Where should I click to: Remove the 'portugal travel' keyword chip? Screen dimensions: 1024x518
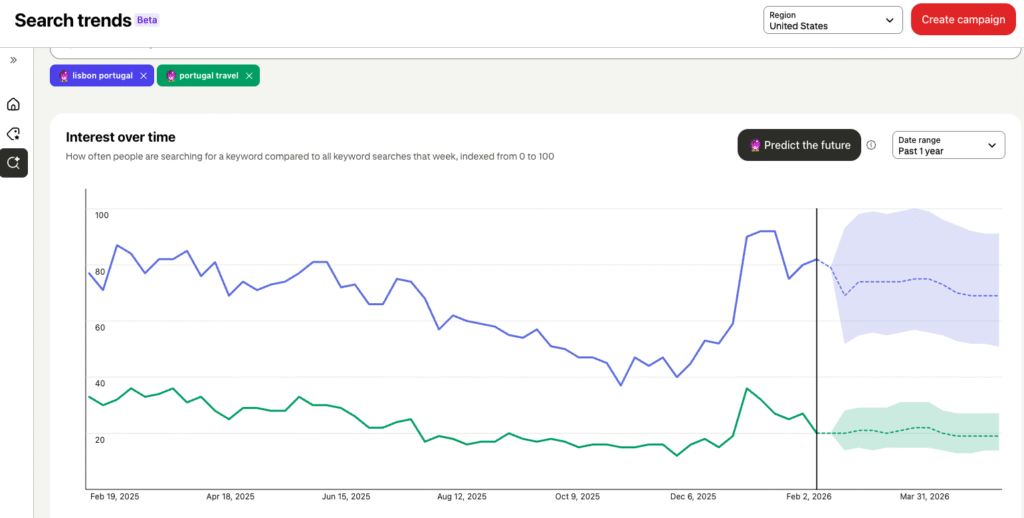249,76
